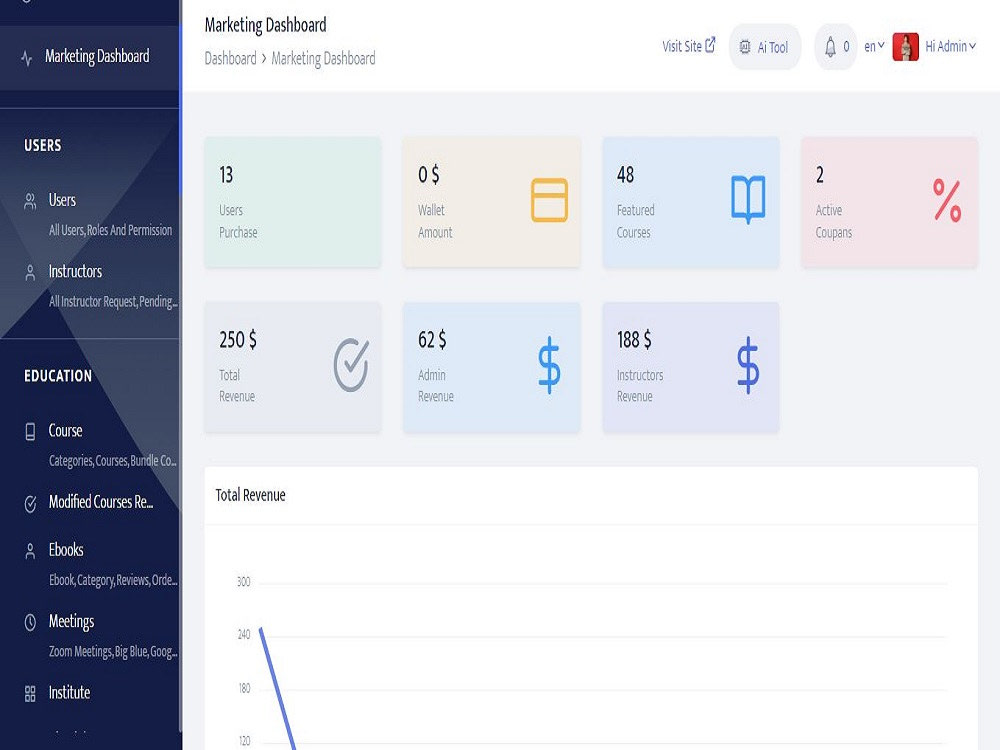Click the "0 $" wallet amount value

click(x=429, y=175)
